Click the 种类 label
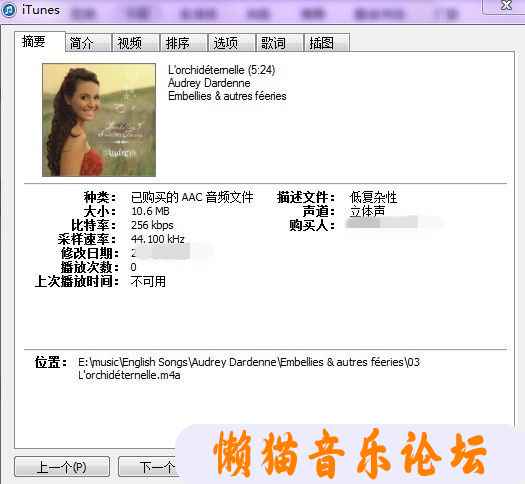Screen dimensions: 525x484 (x=100, y=197)
